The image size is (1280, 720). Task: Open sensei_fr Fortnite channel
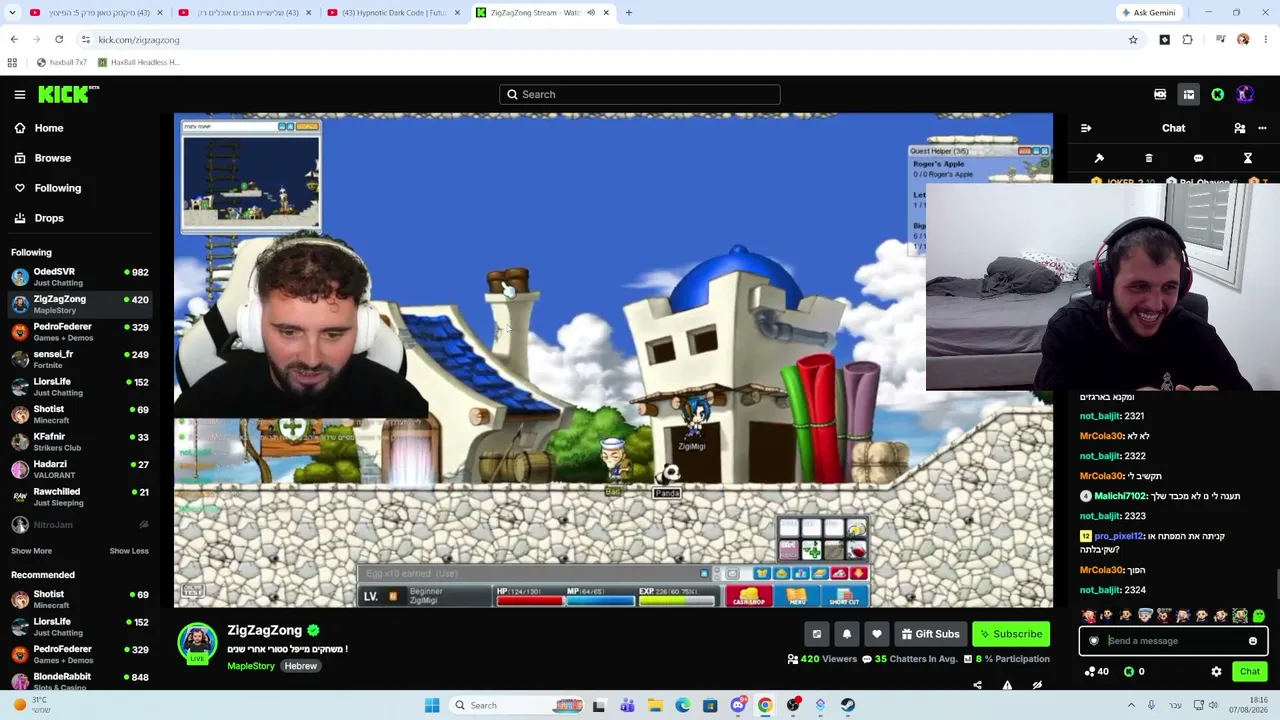point(80,359)
